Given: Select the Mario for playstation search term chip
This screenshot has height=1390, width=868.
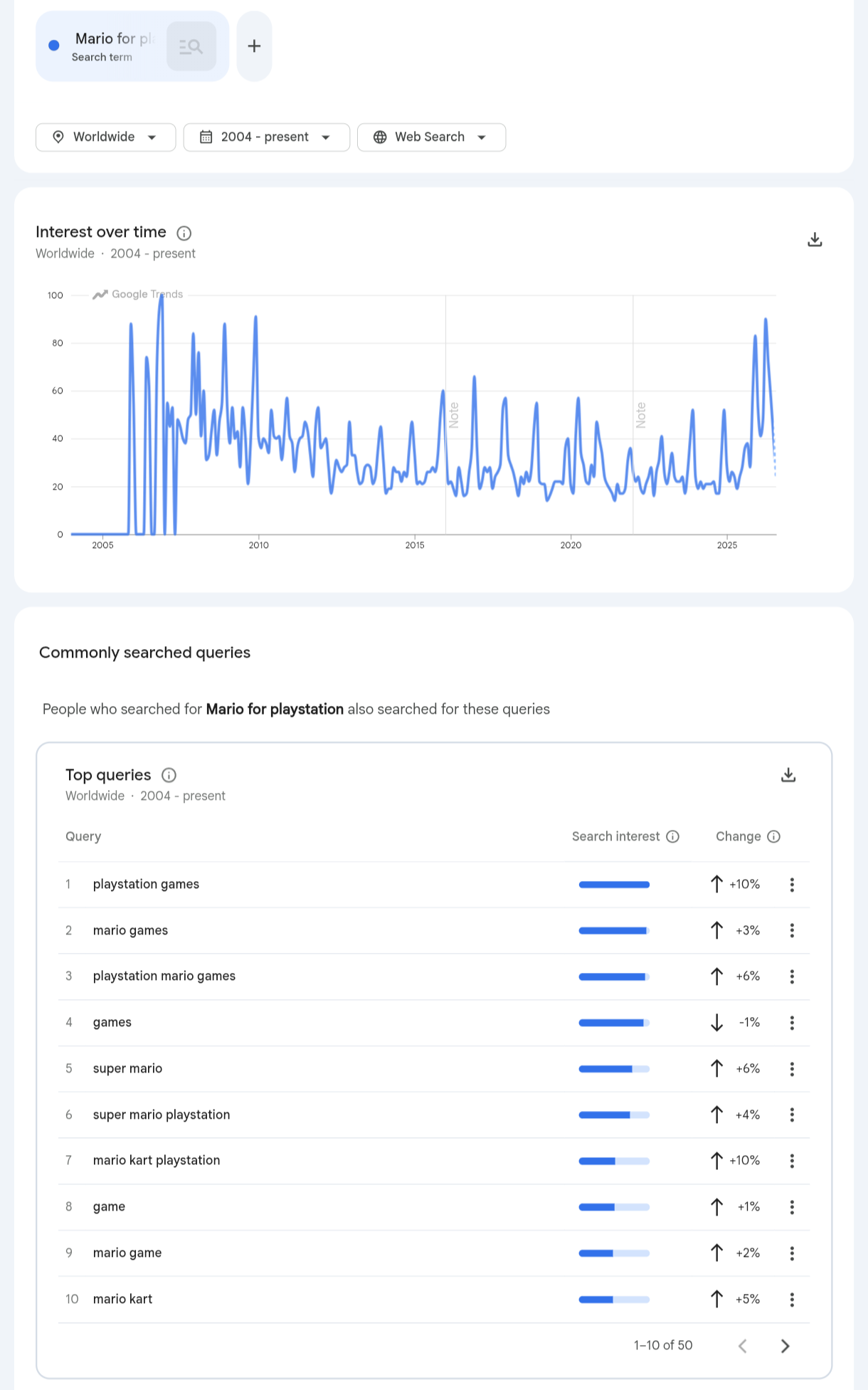Looking at the screenshot, I should [x=132, y=46].
